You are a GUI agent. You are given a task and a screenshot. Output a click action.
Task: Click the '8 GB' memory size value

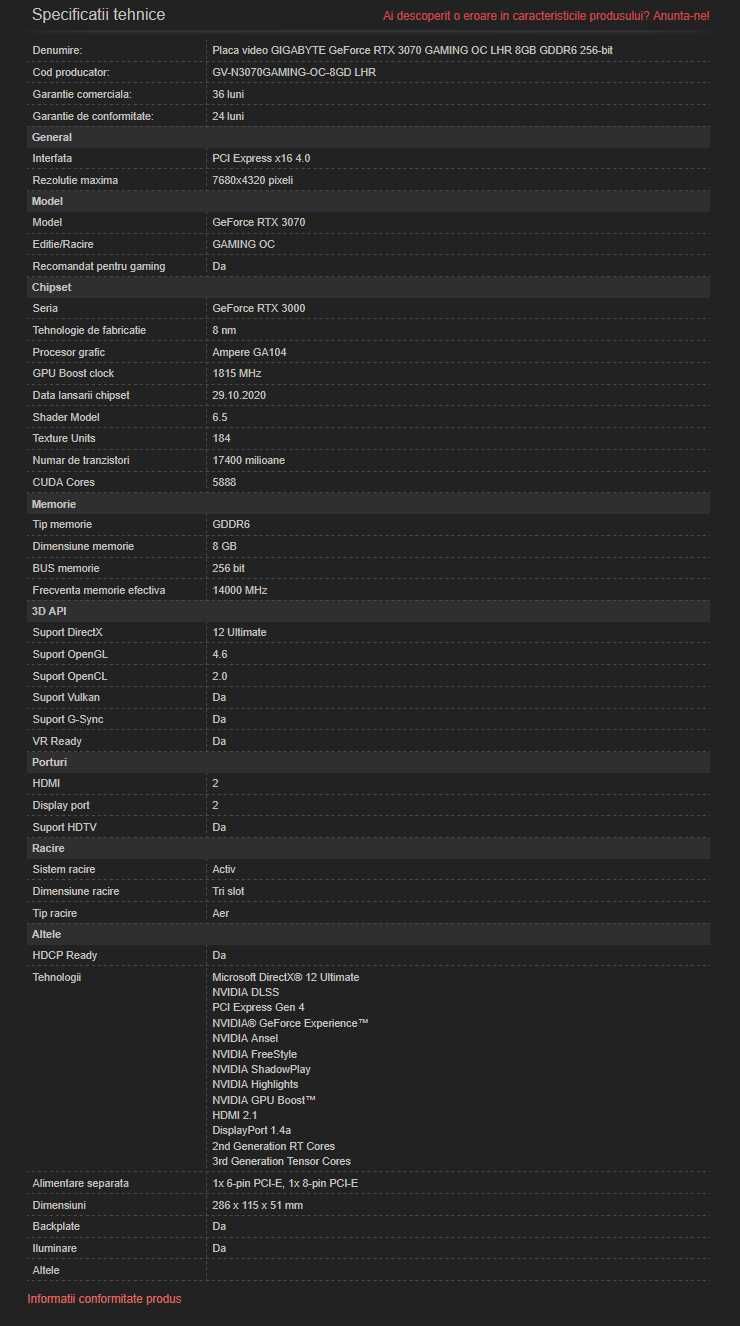coord(224,547)
